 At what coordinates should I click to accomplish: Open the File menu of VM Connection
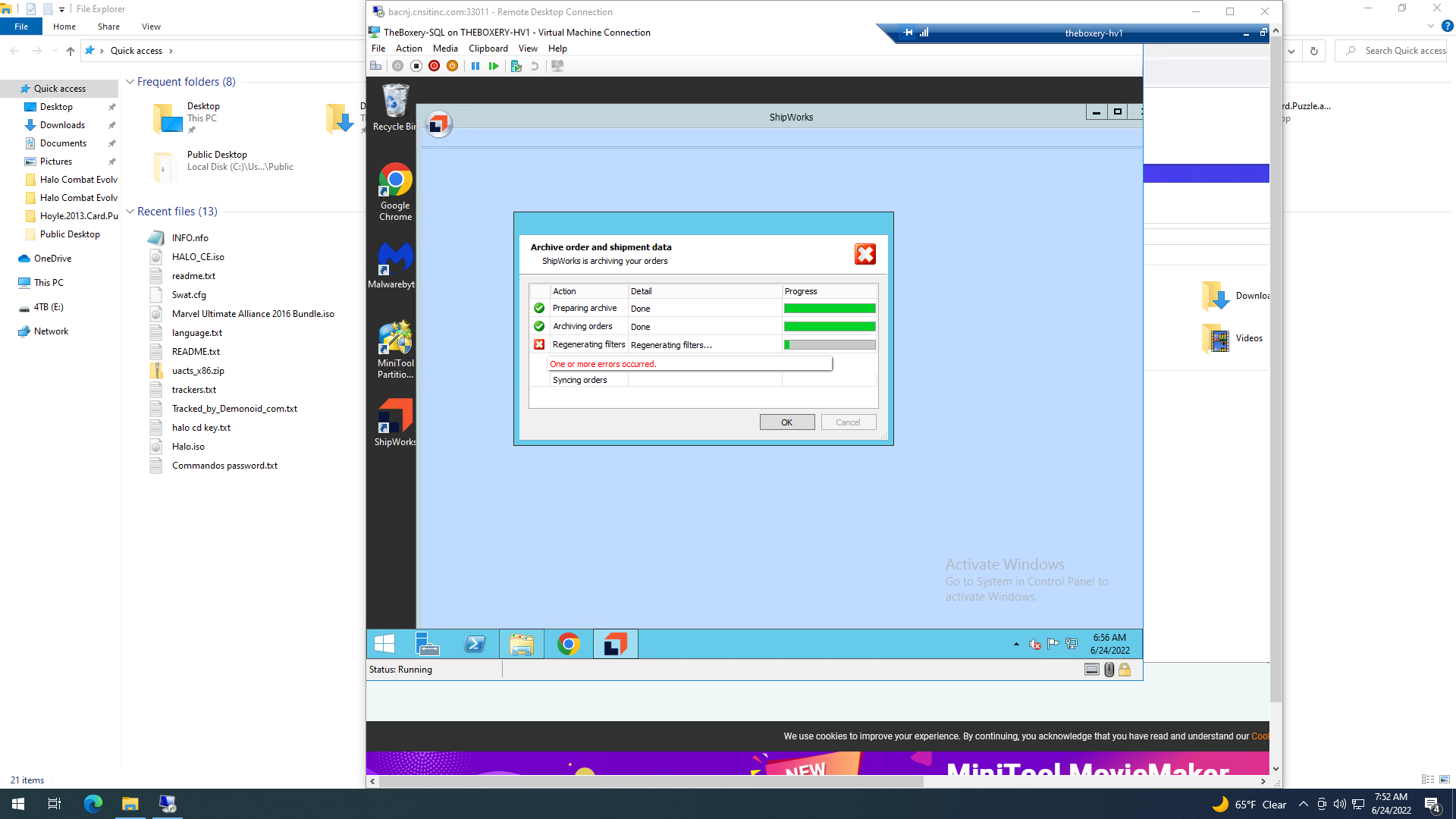pos(378,49)
